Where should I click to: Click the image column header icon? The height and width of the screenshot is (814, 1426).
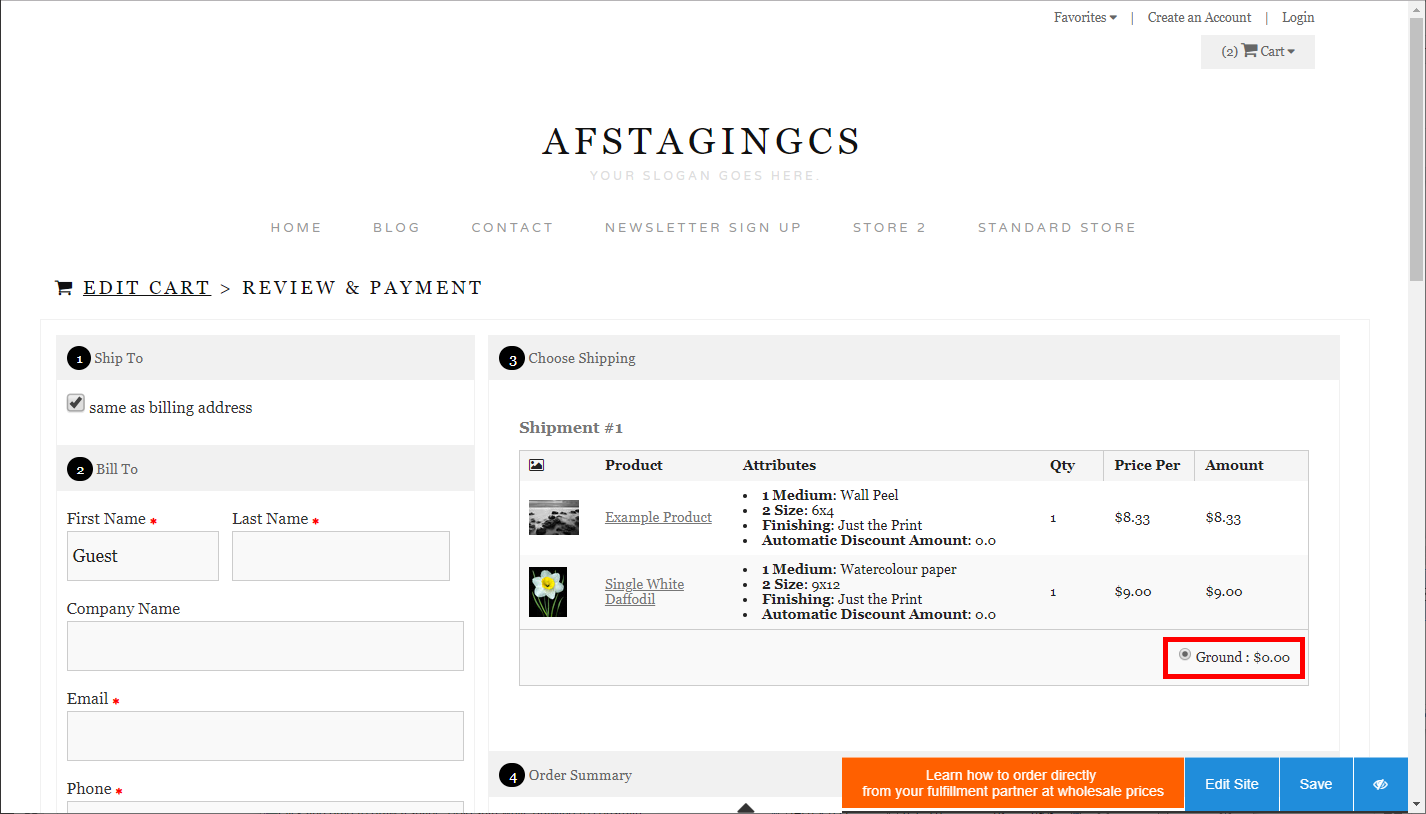point(536,465)
